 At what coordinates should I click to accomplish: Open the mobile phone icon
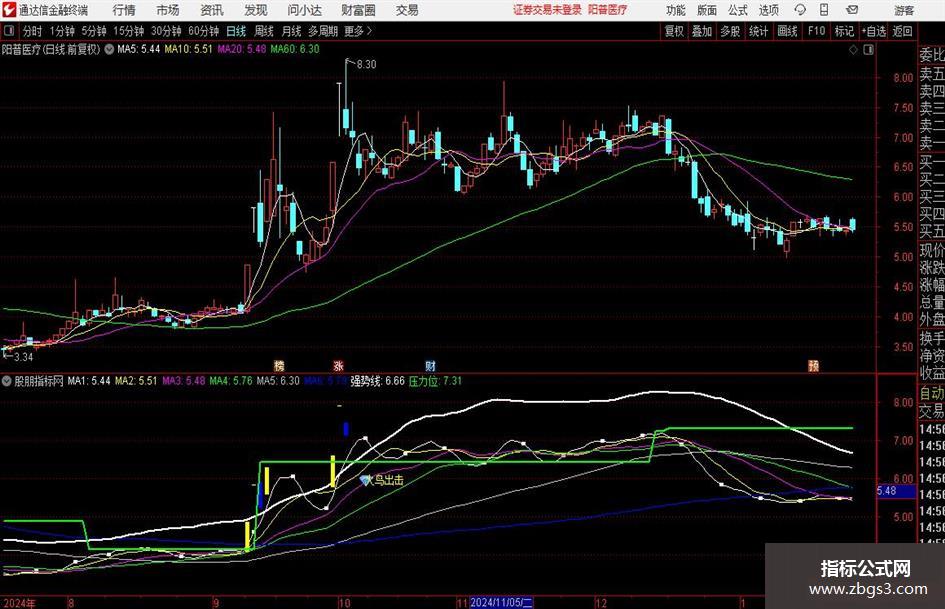(x=824, y=10)
